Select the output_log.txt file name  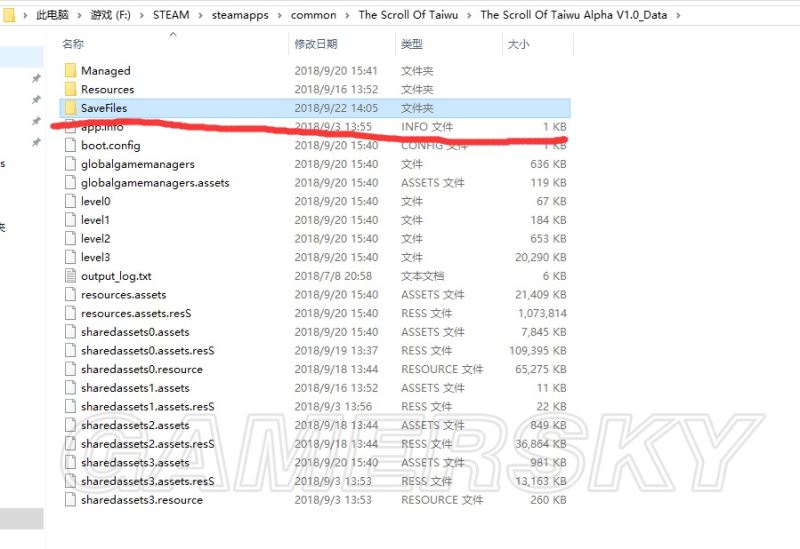(x=116, y=277)
